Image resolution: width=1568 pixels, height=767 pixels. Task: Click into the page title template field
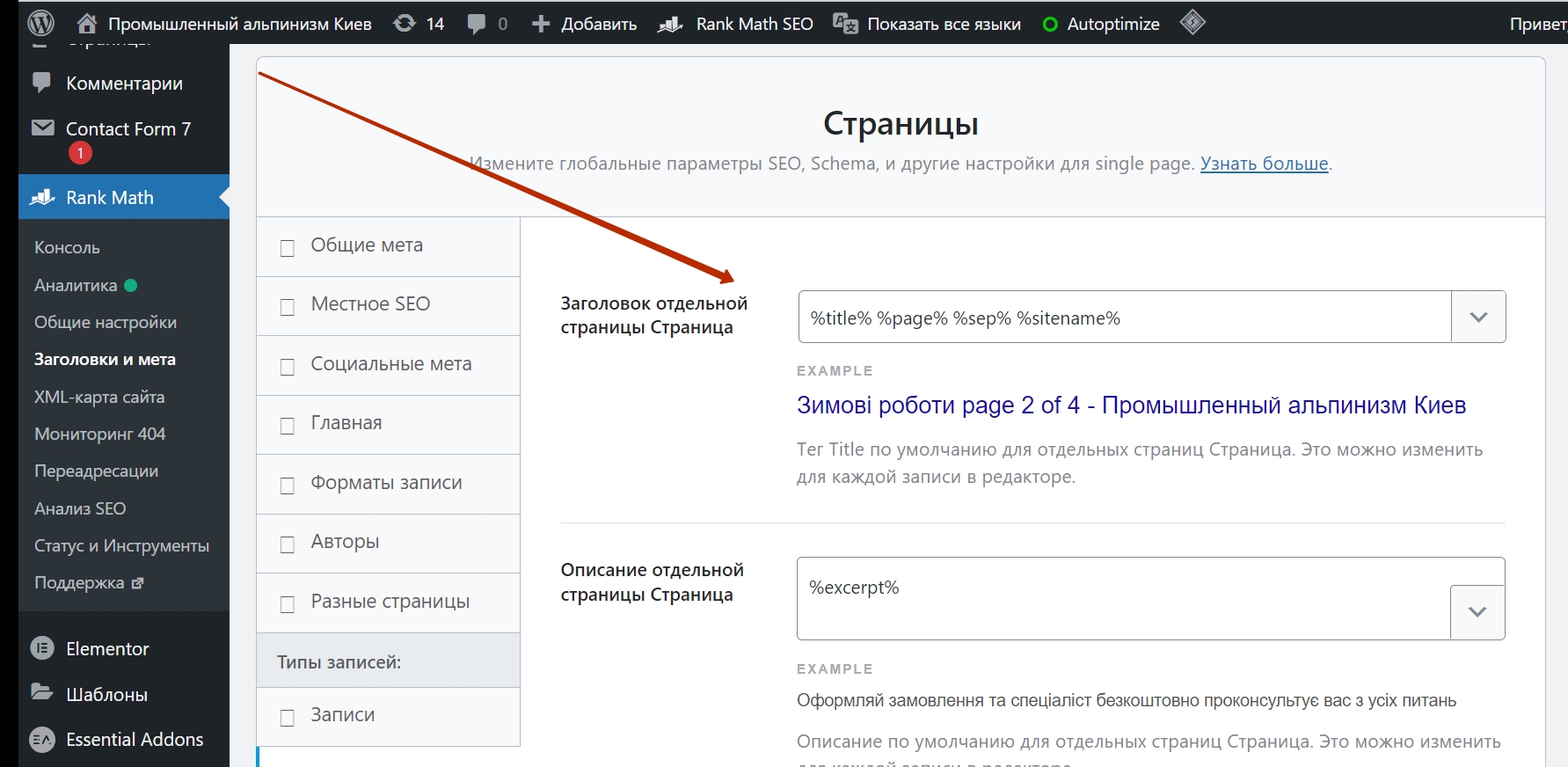pyautogui.click(x=1124, y=318)
